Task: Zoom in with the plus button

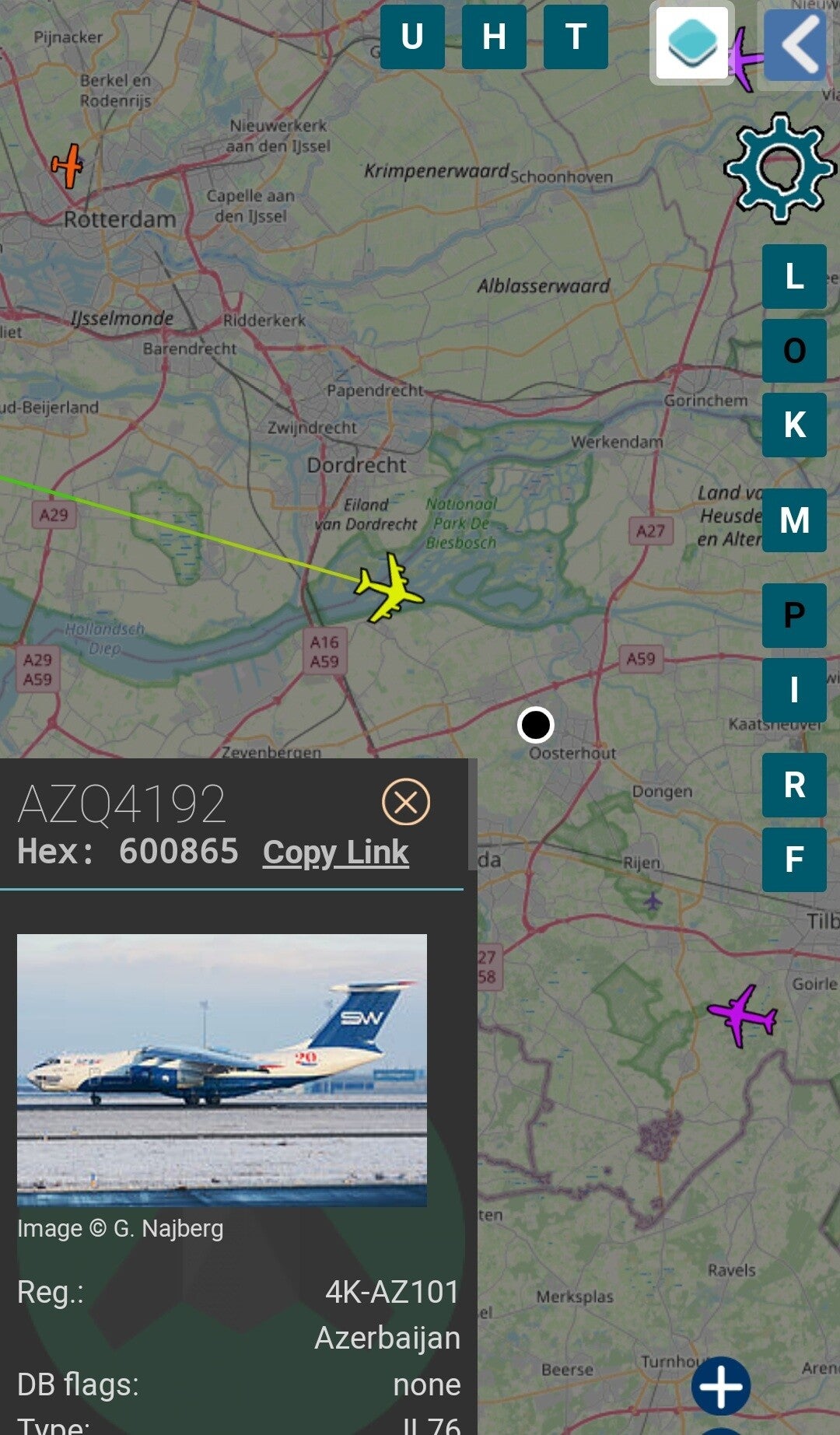Action: [x=721, y=1385]
